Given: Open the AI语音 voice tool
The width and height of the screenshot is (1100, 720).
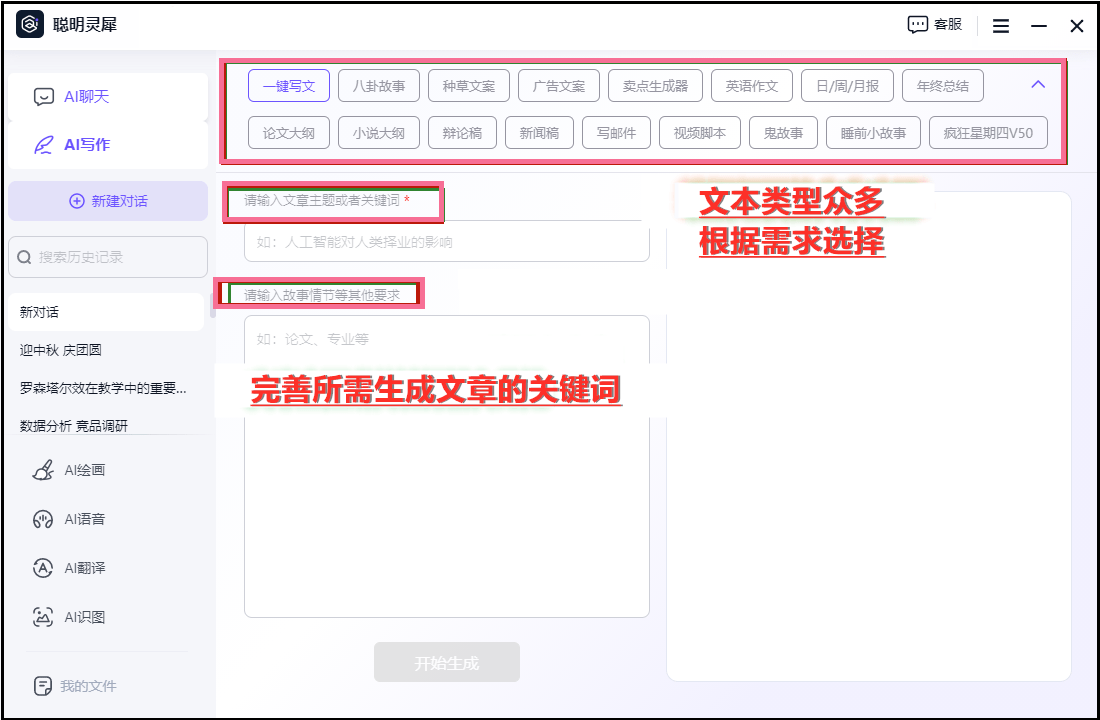Looking at the screenshot, I should pyautogui.click(x=43, y=520).
